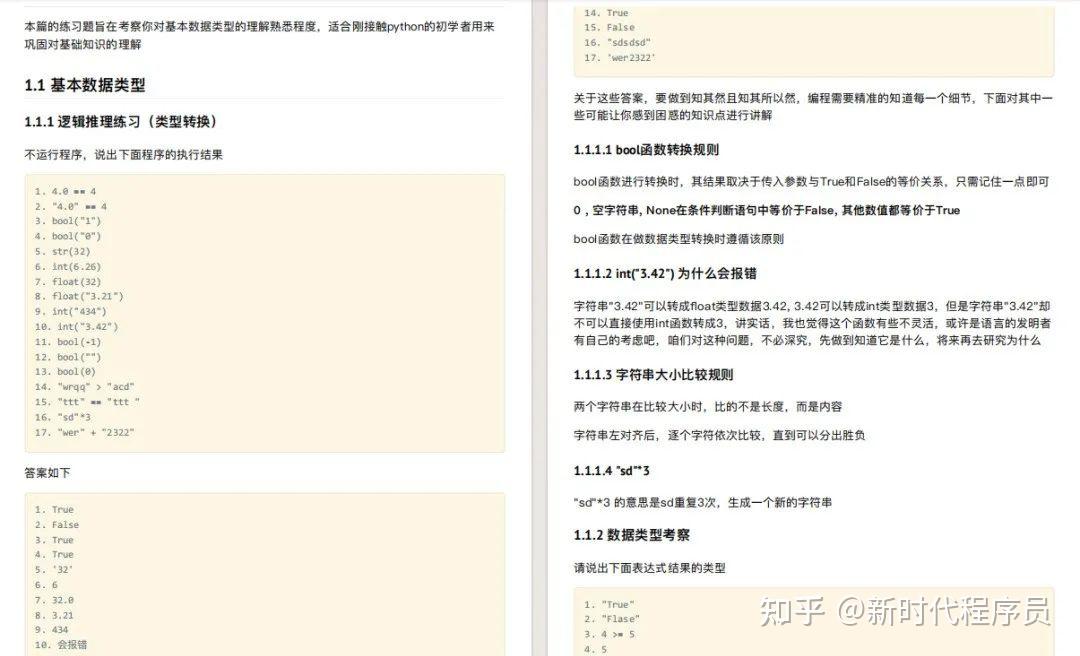Viewport: 1080px width, 656px height.
Task: Select the answer line 10. 会报错
Action: (60, 644)
